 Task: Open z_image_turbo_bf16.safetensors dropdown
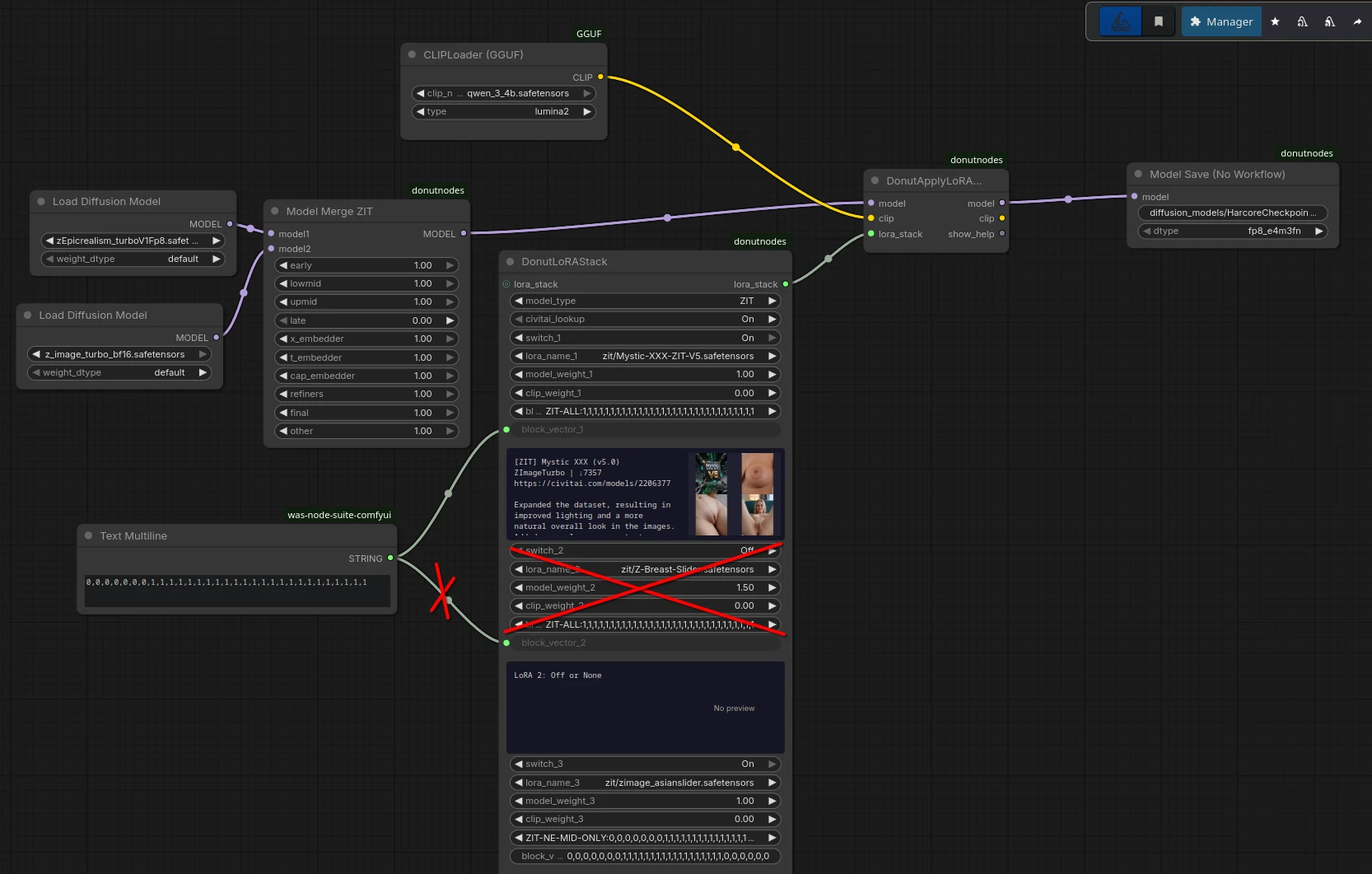(119, 354)
